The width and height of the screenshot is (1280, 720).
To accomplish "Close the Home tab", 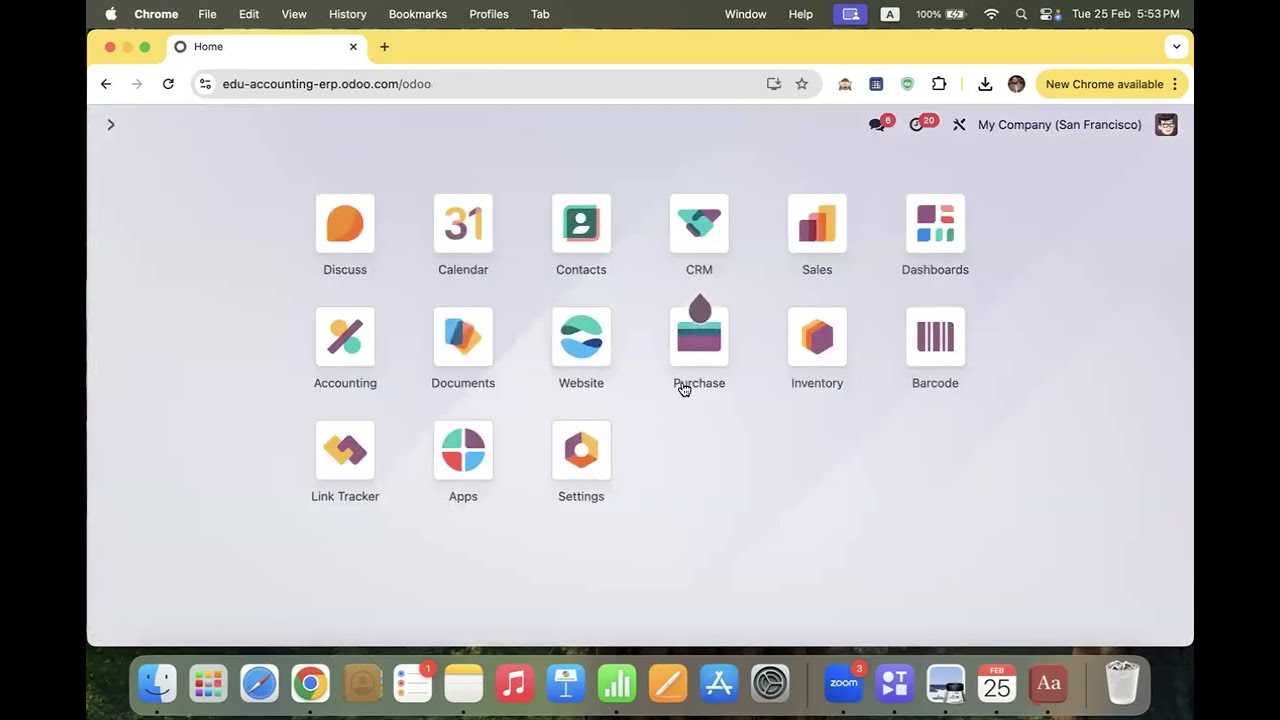I will [x=353, y=47].
